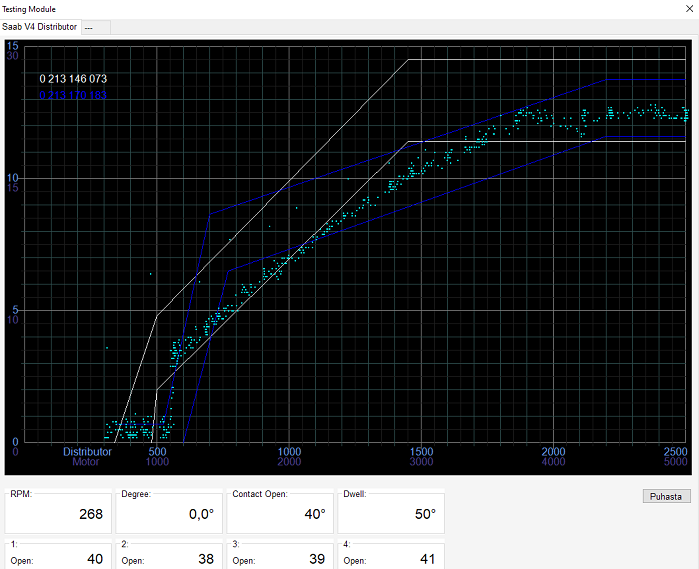
Task: Select cylinder 4 Open value 41
Action: point(428,559)
